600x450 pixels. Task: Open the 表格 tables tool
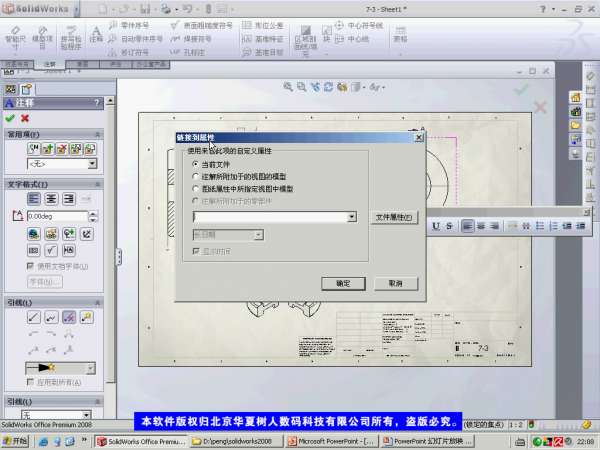pyautogui.click(x=400, y=34)
